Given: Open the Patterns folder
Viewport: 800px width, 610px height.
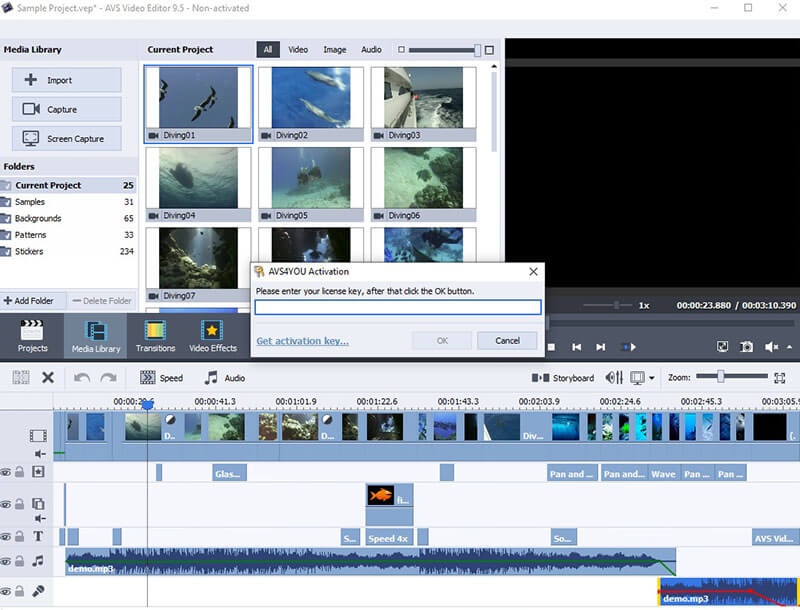Looking at the screenshot, I should click(68, 235).
